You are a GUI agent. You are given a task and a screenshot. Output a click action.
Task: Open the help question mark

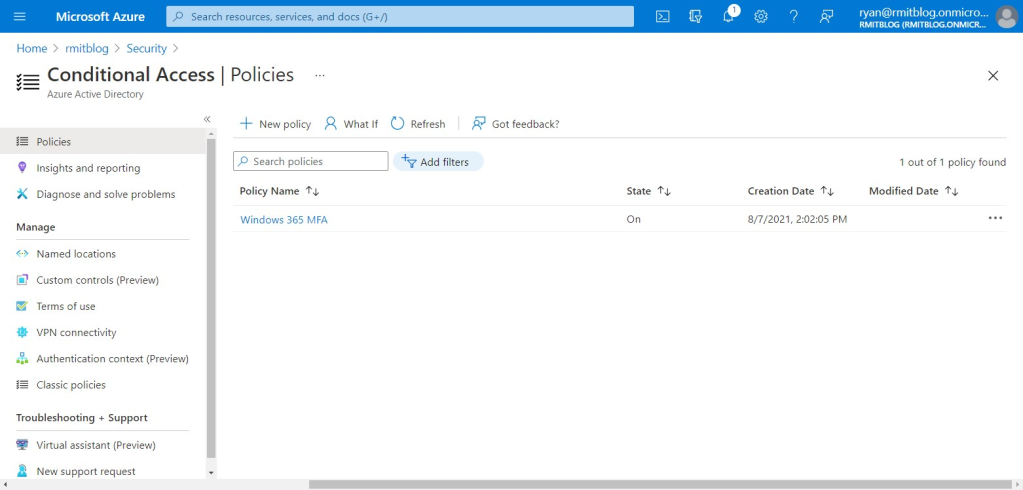793,16
